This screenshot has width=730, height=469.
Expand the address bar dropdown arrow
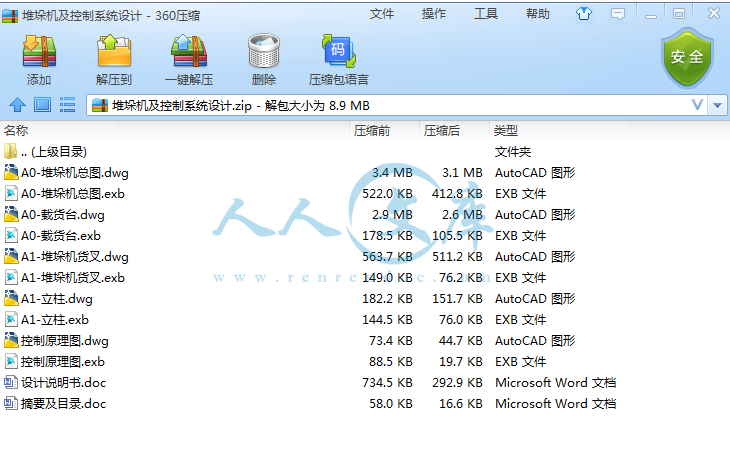[x=717, y=106]
